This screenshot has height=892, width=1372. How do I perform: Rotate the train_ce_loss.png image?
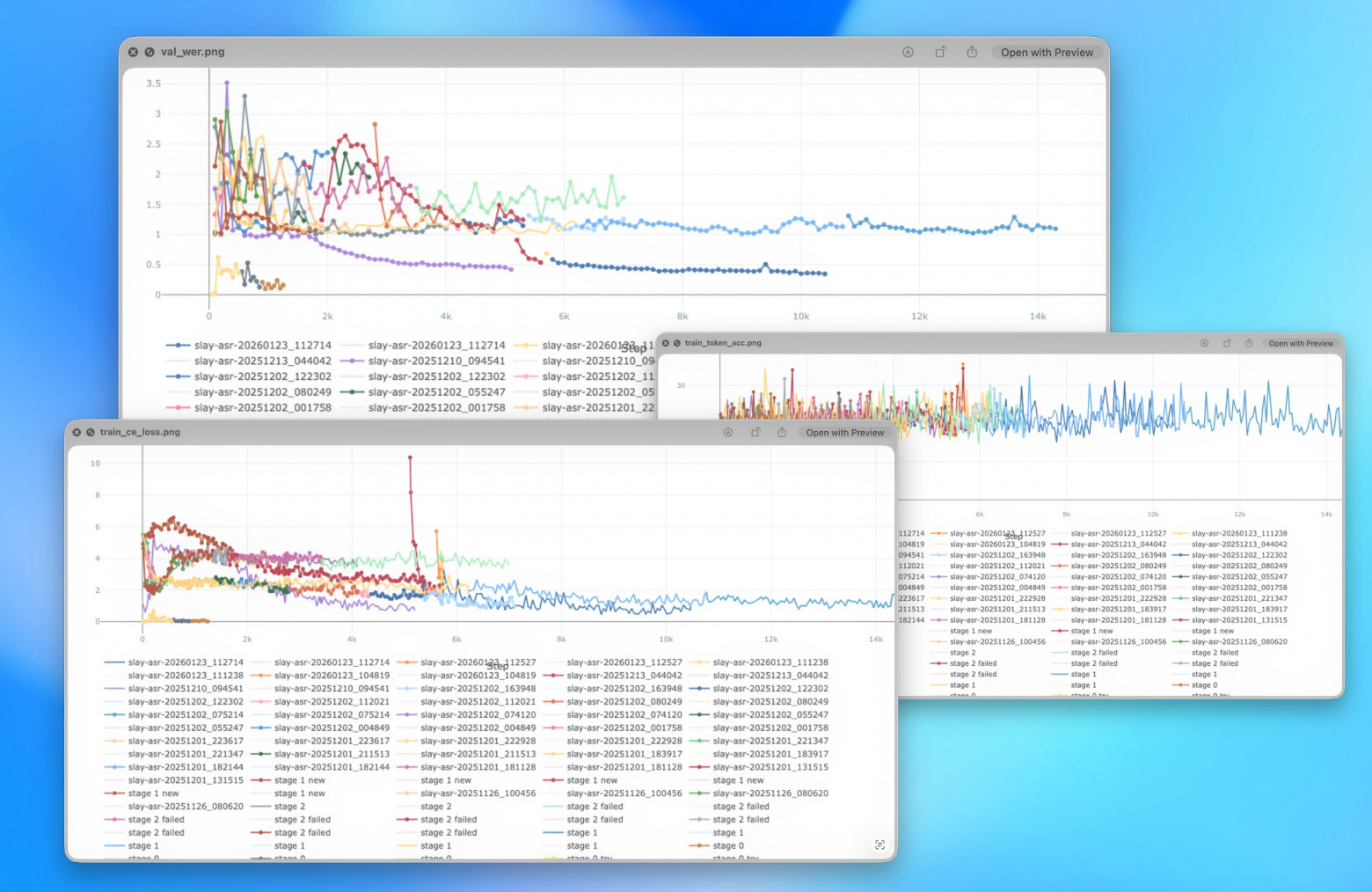pyautogui.click(x=755, y=433)
